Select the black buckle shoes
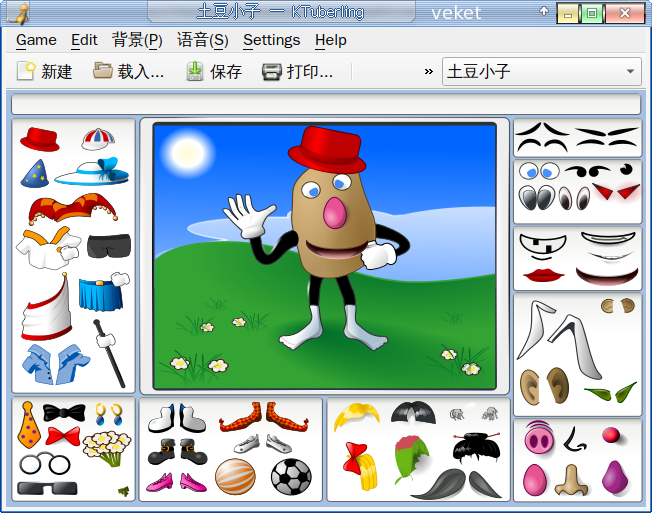652x513 pixels. [178, 451]
